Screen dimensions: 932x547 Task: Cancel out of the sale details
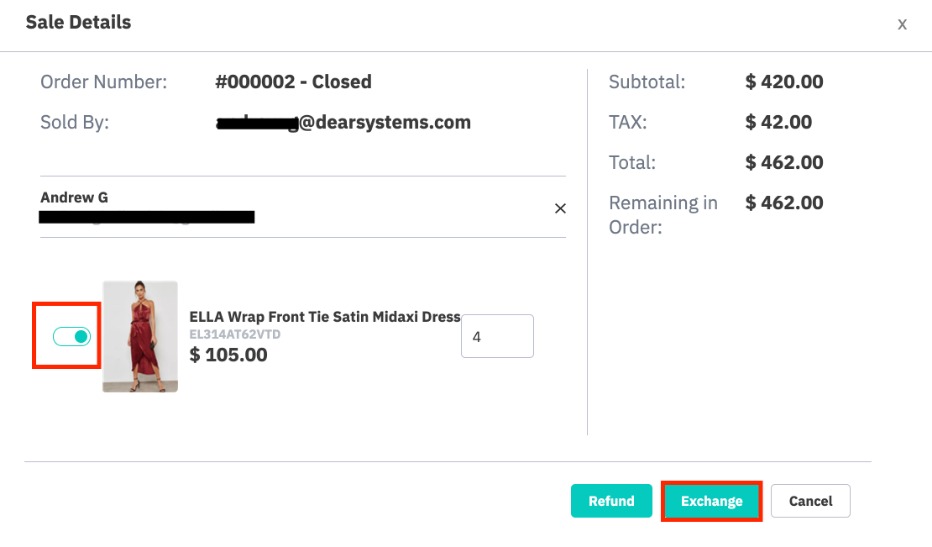click(x=810, y=501)
